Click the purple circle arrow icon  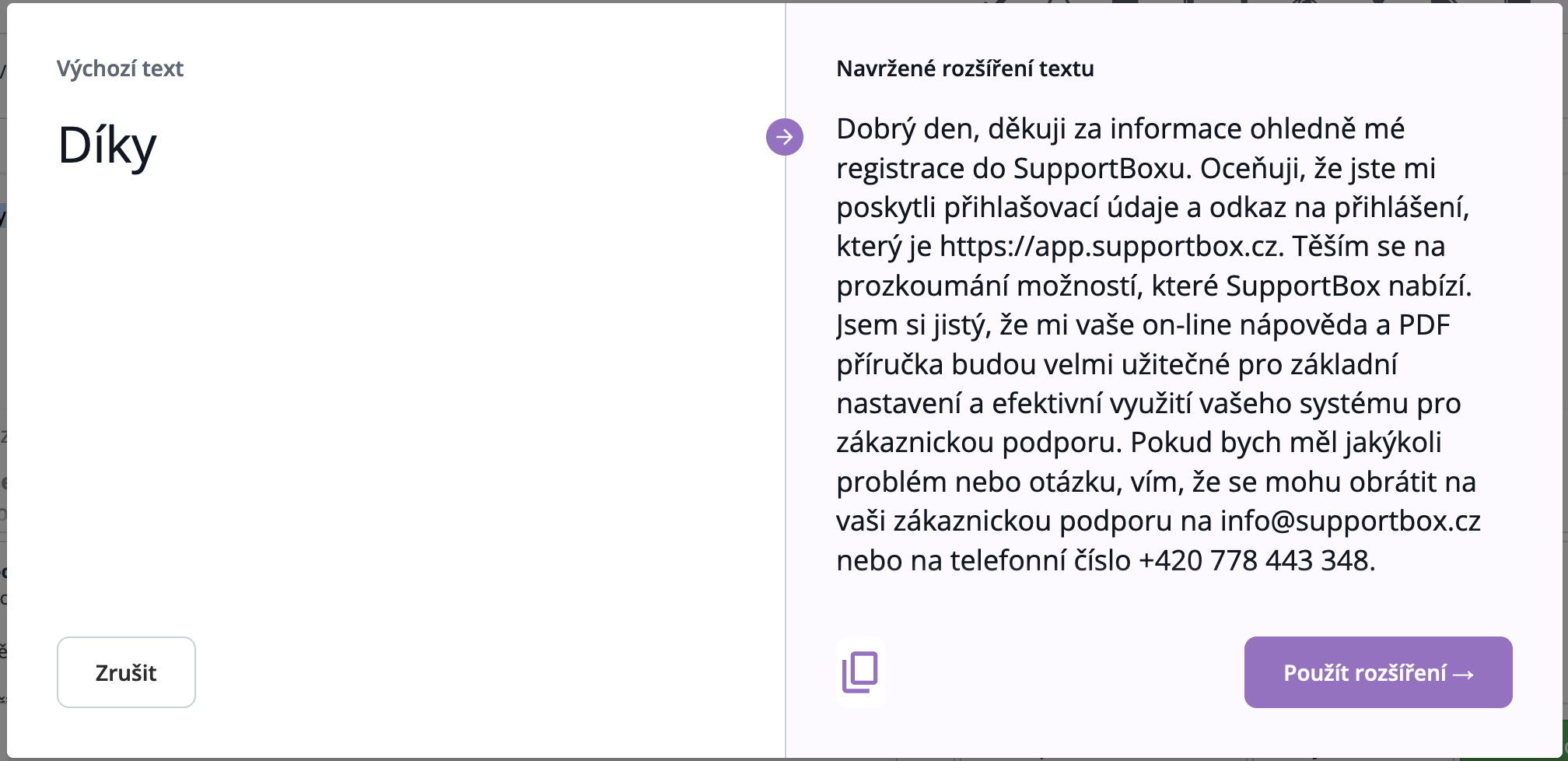[785, 137]
